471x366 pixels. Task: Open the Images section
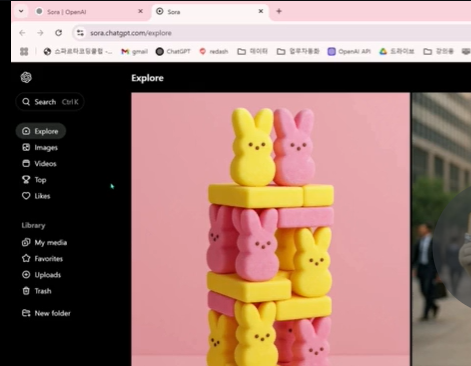click(x=40, y=147)
